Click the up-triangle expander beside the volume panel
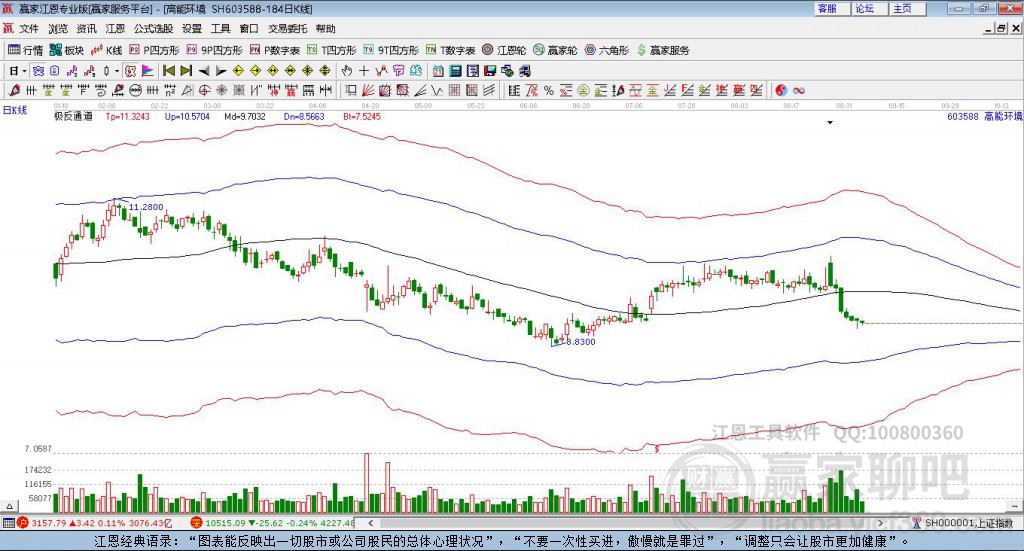This screenshot has width=1024, height=551. 9,506
